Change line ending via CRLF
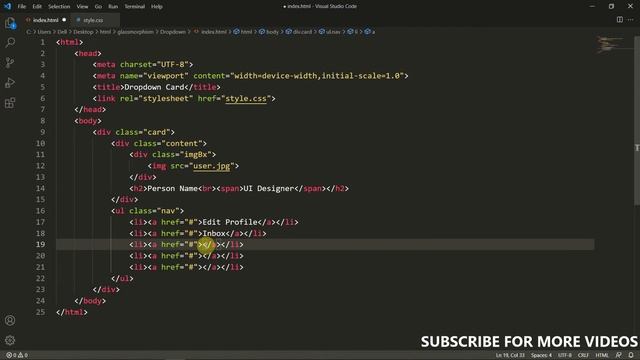 pos(583,355)
